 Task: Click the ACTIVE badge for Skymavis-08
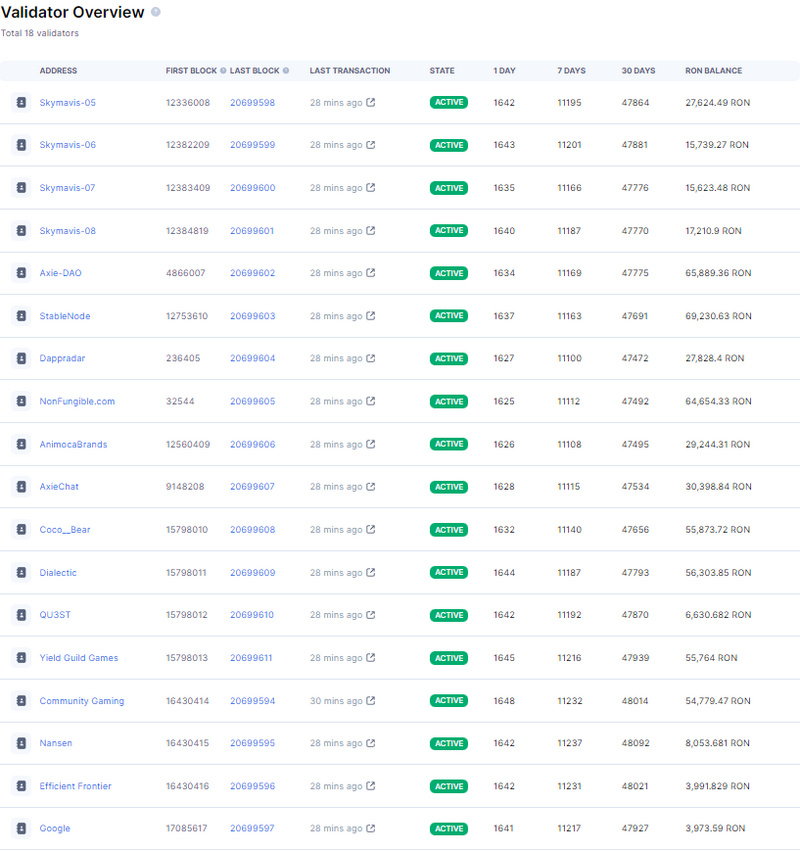[x=449, y=231]
